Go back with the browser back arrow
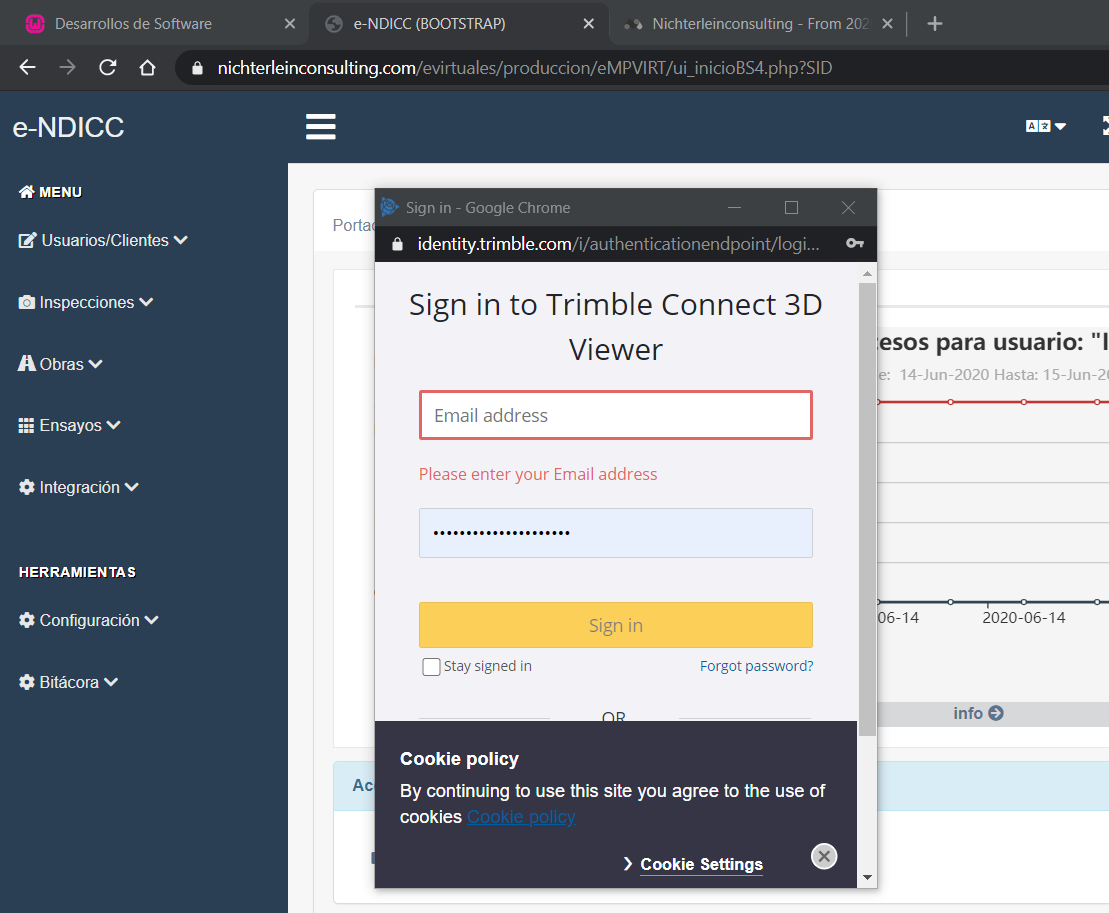This screenshot has width=1109, height=913. (27, 68)
